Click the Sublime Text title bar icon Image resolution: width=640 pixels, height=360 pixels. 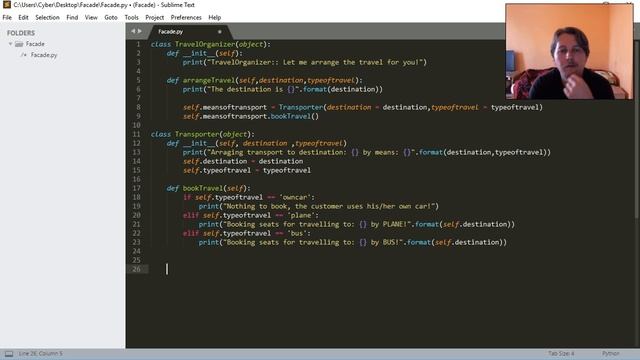pos(7,5)
